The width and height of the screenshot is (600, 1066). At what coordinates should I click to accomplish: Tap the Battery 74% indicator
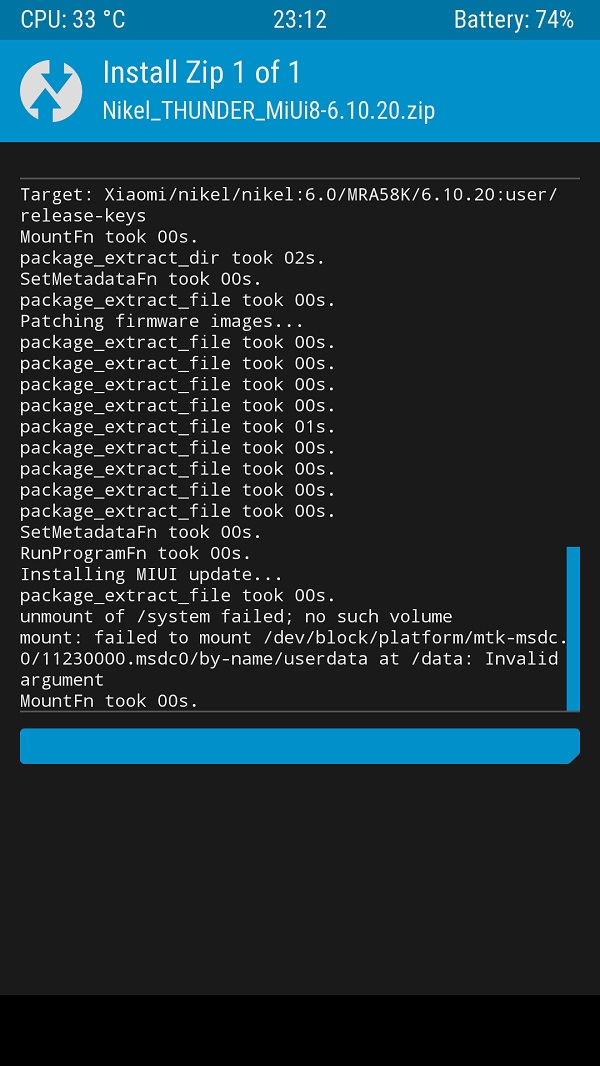click(x=513, y=20)
